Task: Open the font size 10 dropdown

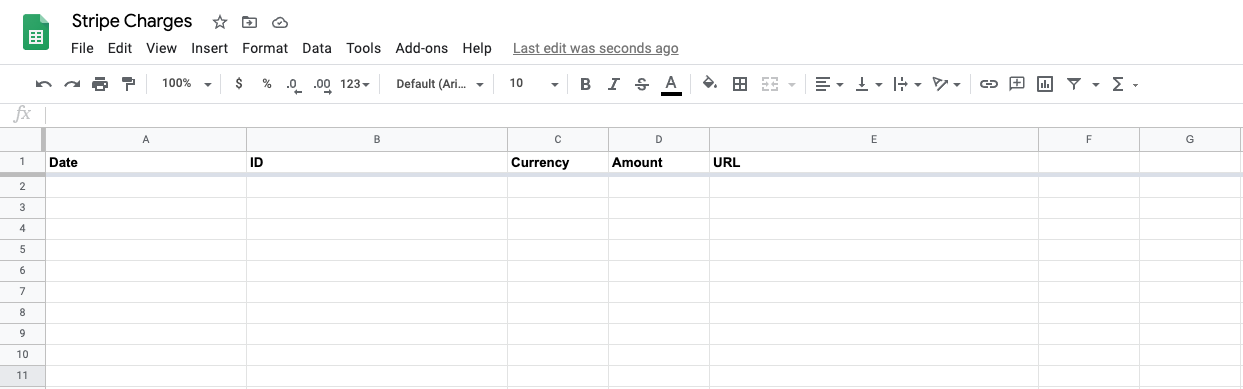Action: coord(534,84)
